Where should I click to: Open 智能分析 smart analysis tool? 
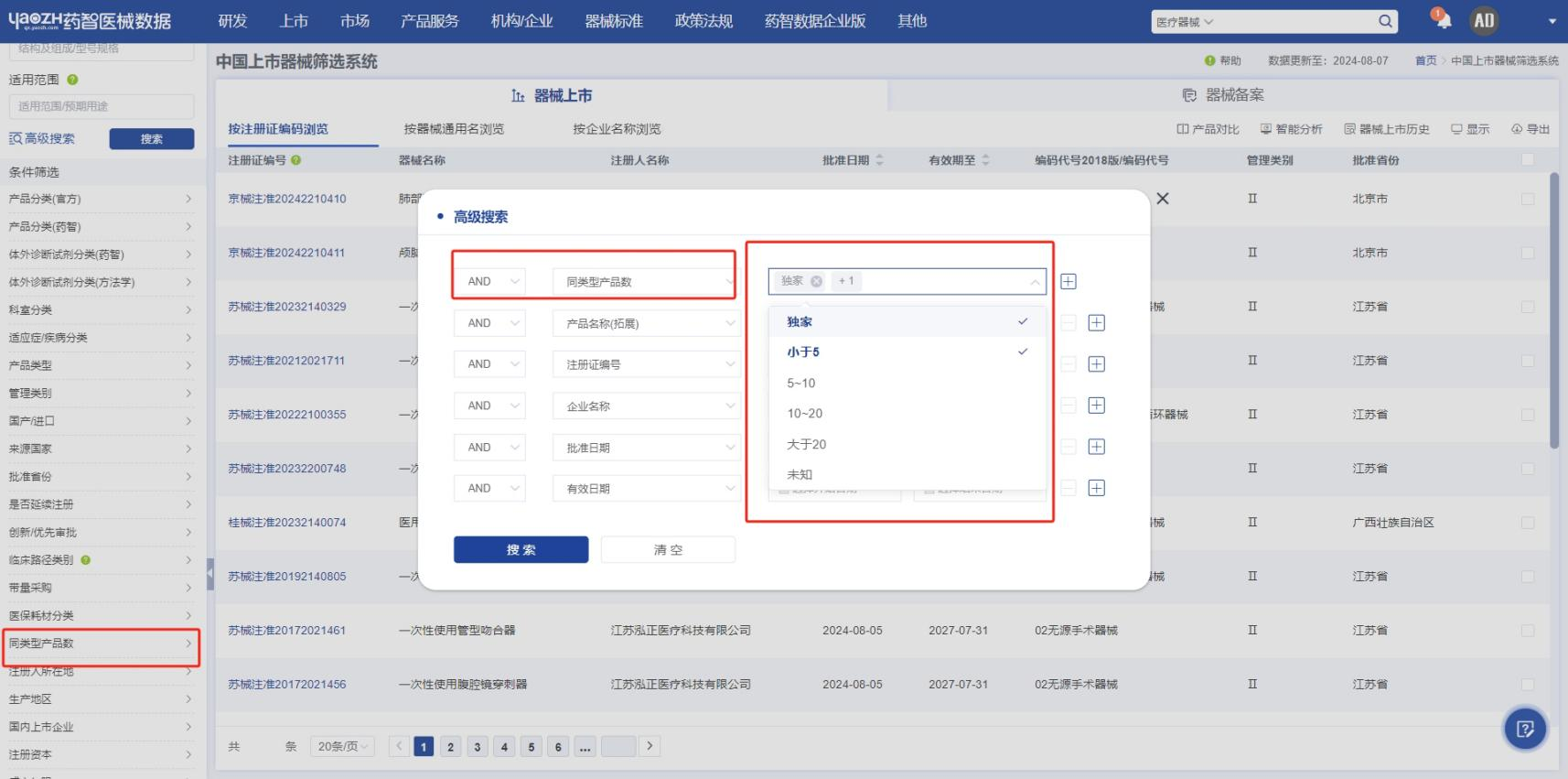(1291, 129)
